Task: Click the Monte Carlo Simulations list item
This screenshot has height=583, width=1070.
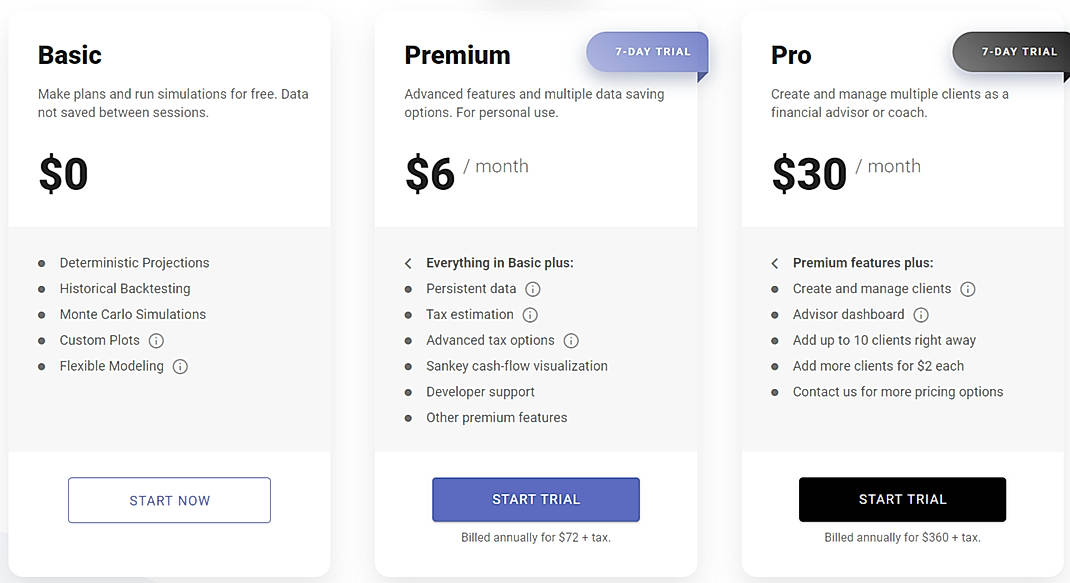Action: [132, 314]
